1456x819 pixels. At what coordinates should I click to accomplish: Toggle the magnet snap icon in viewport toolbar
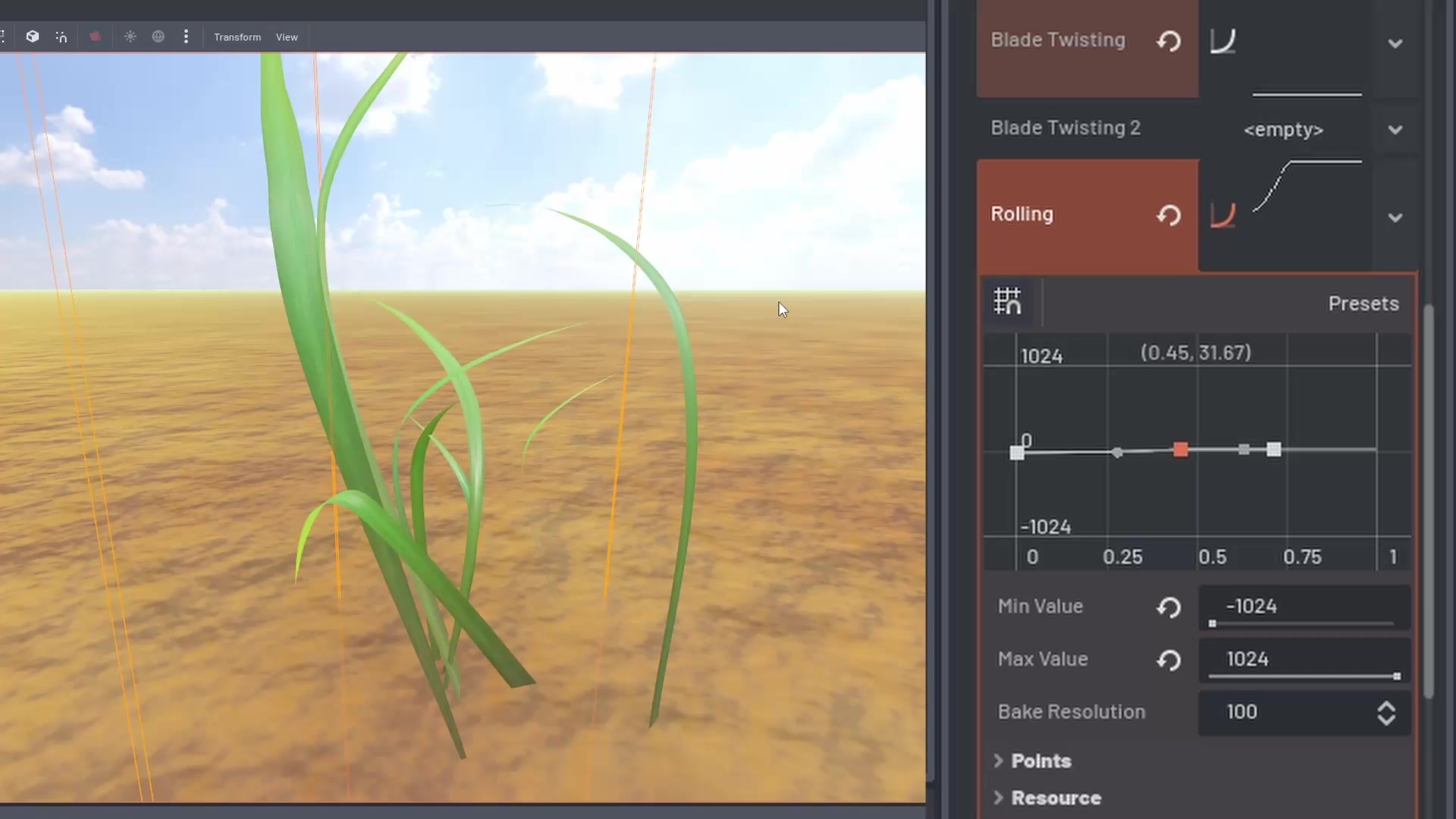point(61,36)
